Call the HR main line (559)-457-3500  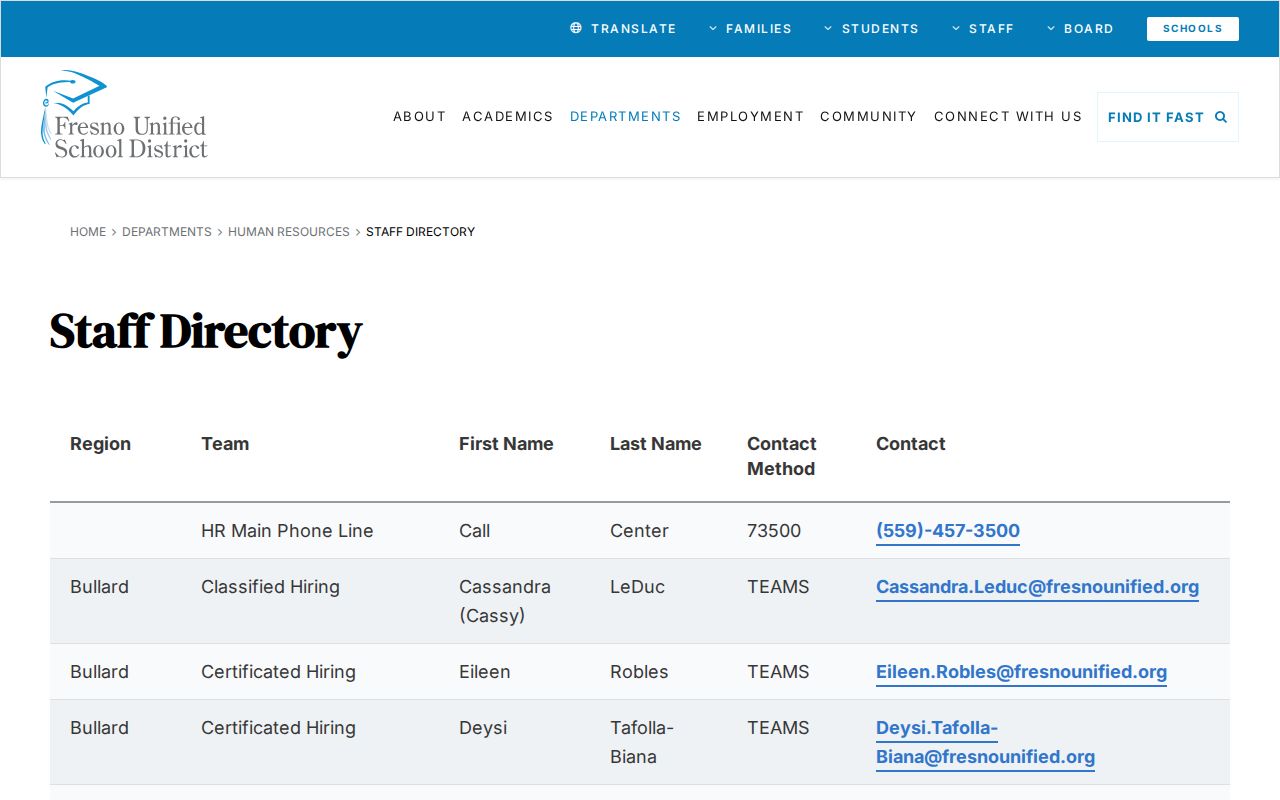coord(948,531)
